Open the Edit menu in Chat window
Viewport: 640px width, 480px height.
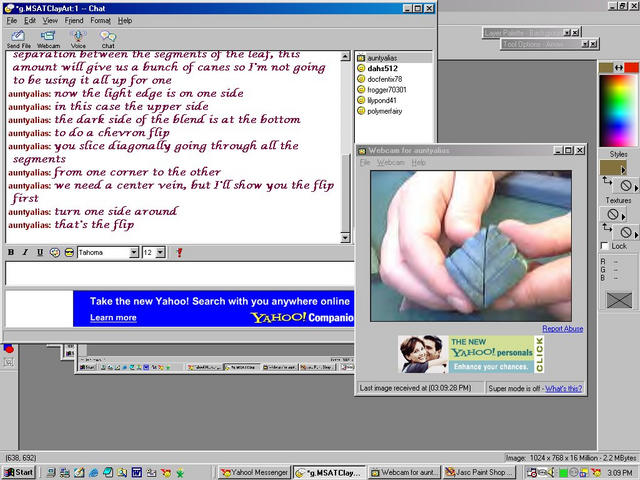[29, 21]
